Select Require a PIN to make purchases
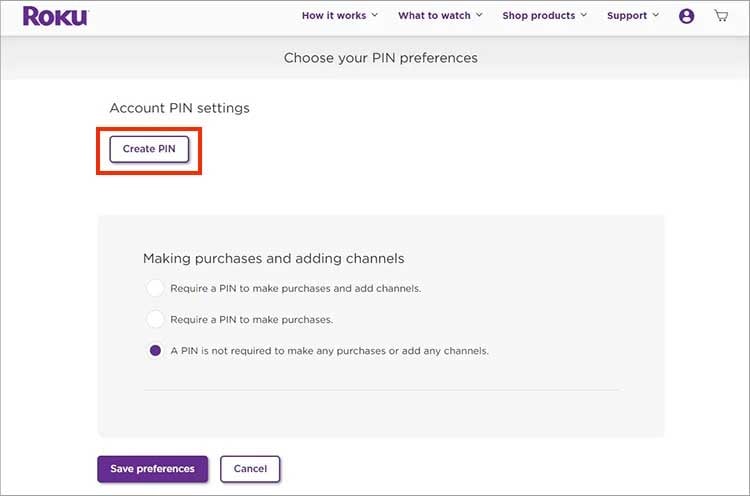This screenshot has height=496, width=750. (x=155, y=319)
